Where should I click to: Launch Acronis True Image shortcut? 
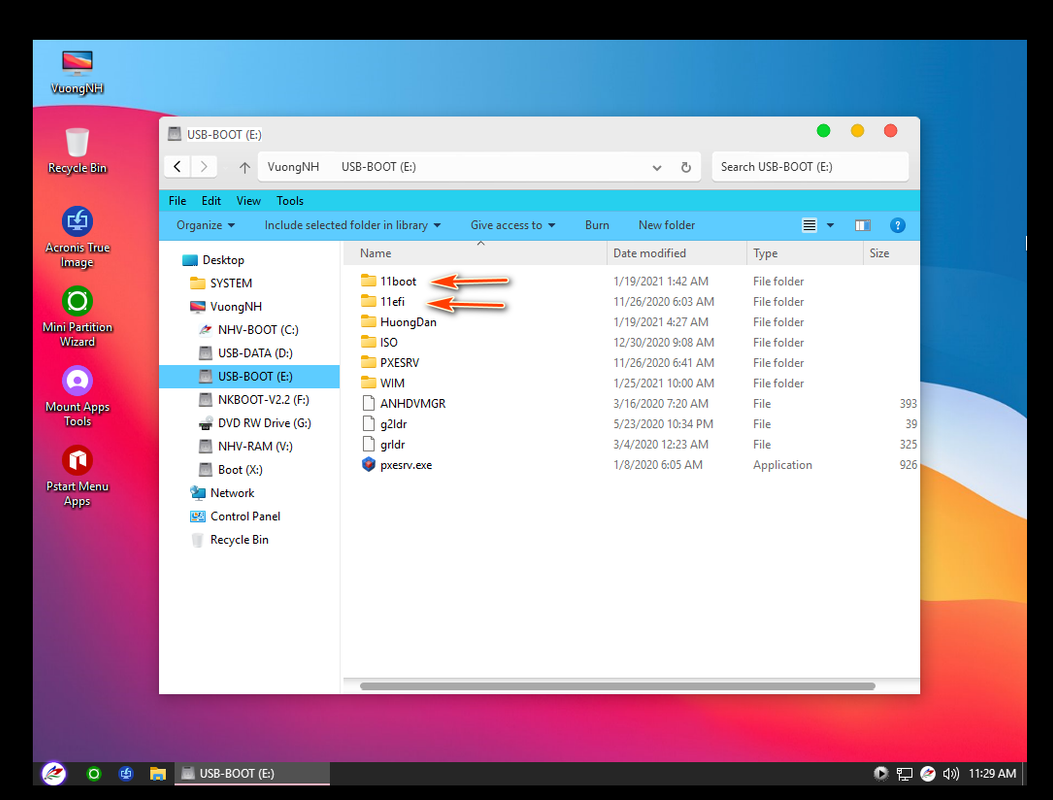coord(77,237)
